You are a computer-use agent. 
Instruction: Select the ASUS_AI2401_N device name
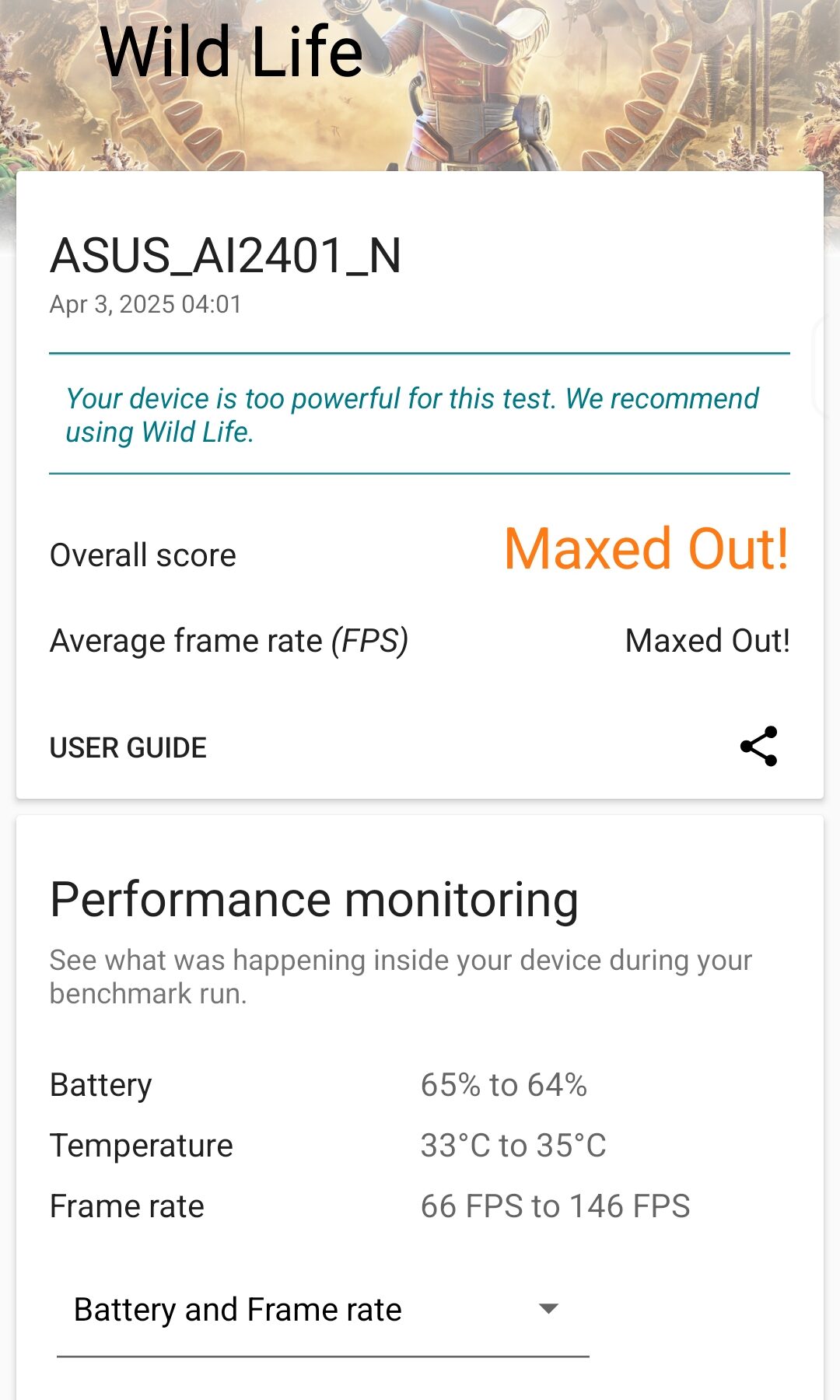click(226, 256)
